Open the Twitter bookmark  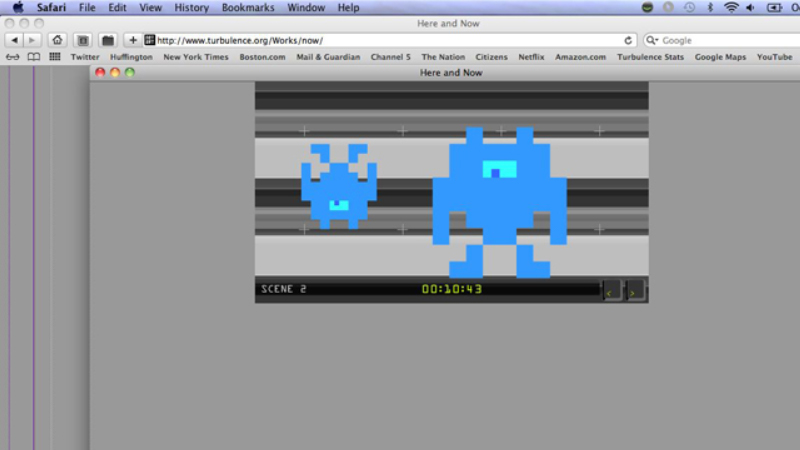point(85,57)
